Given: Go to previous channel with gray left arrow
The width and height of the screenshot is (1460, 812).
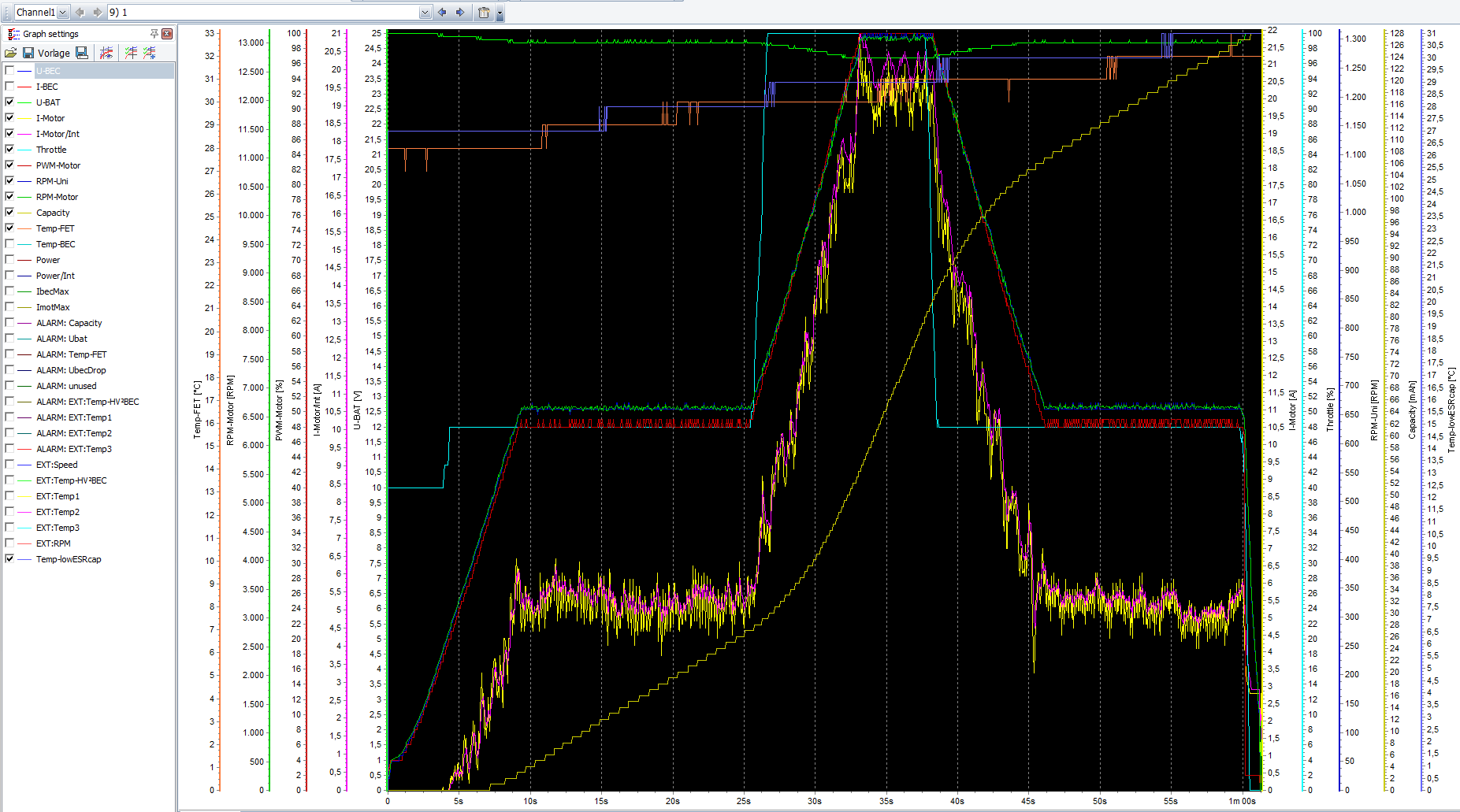Looking at the screenshot, I should tap(80, 12).
